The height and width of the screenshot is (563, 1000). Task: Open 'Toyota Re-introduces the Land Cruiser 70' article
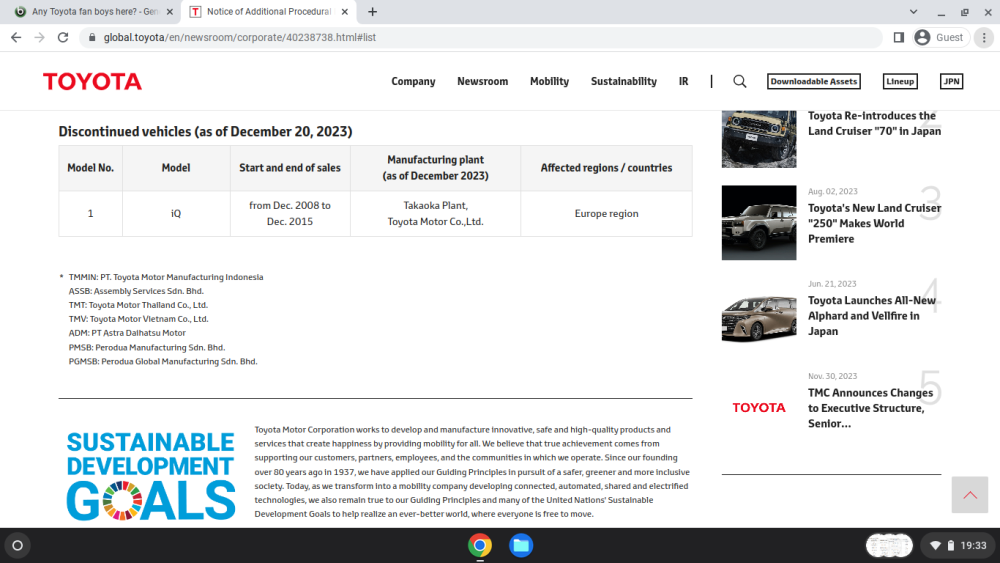(874, 124)
